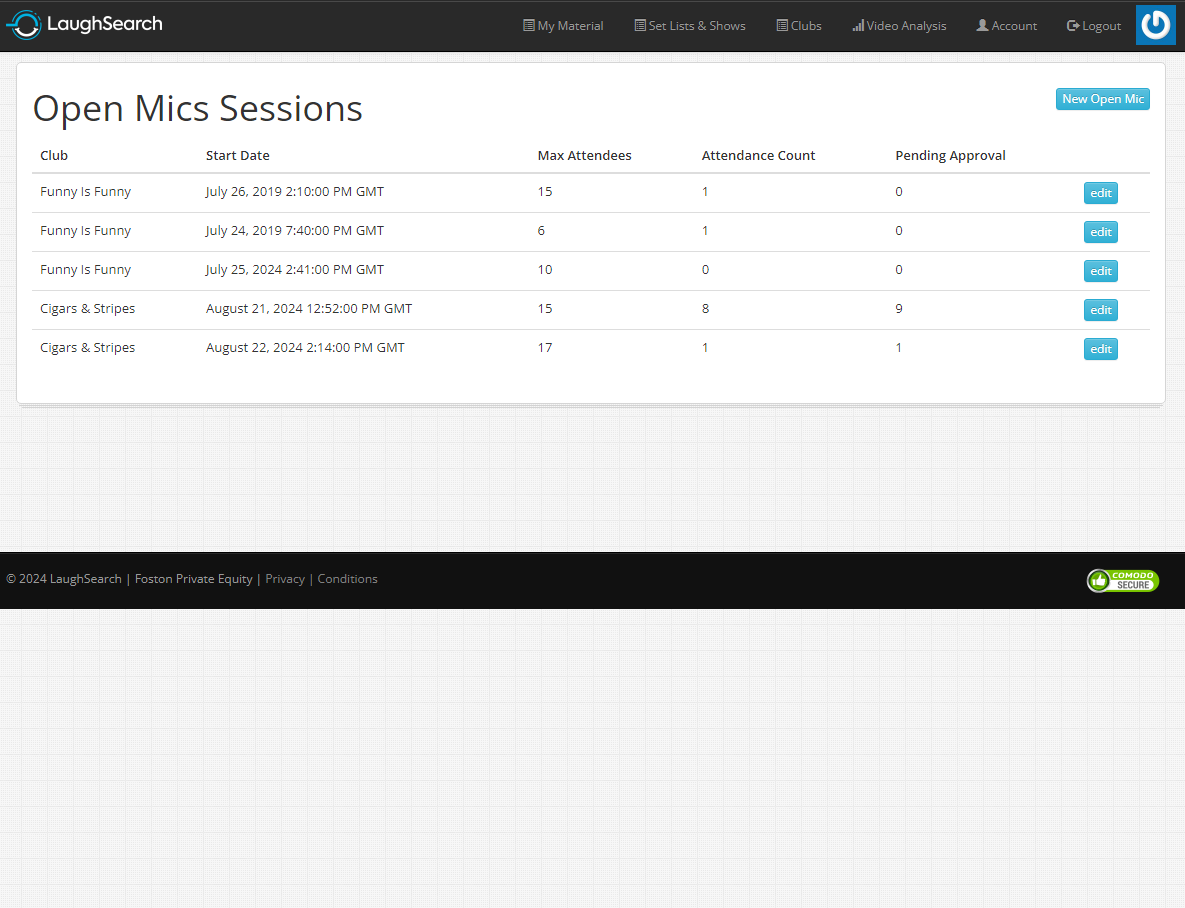Select 'July 24, 2019 7:40:00 PM GMT' cell
This screenshot has height=908, width=1185.
(x=295, y=231)
